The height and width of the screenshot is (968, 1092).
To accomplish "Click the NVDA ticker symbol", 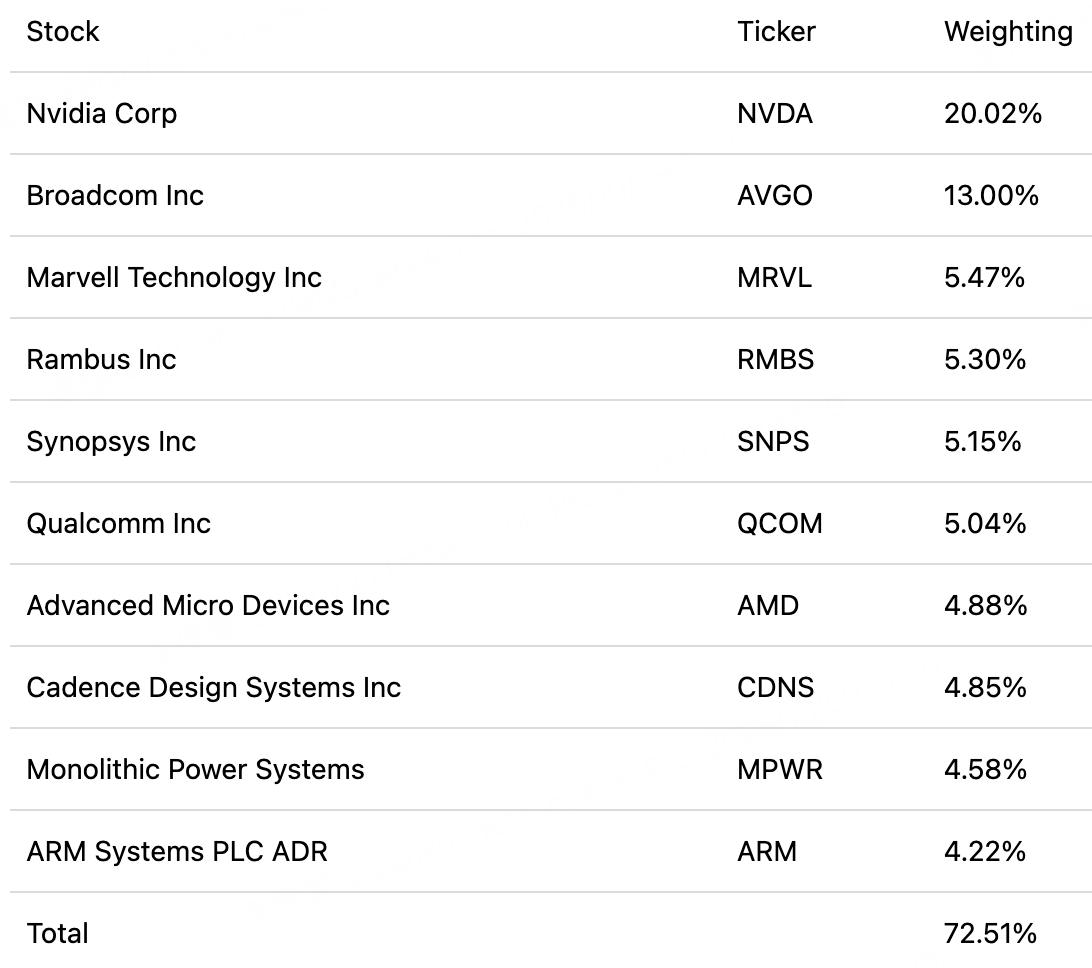I will (775, 114).
